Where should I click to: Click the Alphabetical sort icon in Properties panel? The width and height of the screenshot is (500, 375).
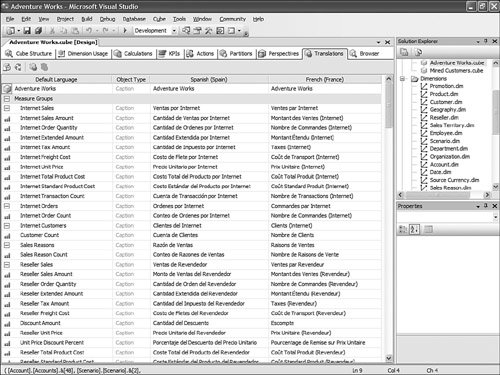click(x=414, y=229)
